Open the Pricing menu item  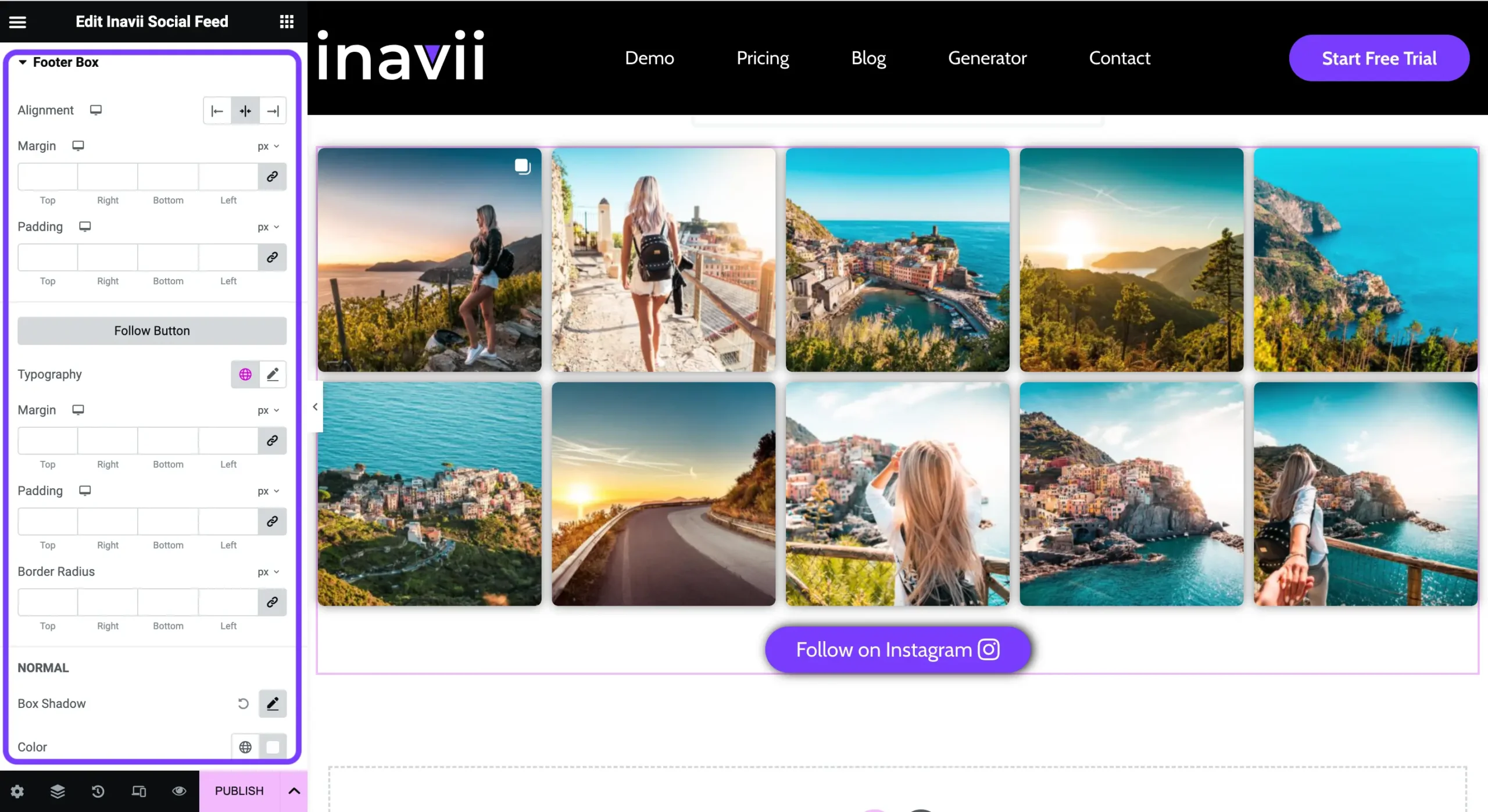[x=763, y=58]
